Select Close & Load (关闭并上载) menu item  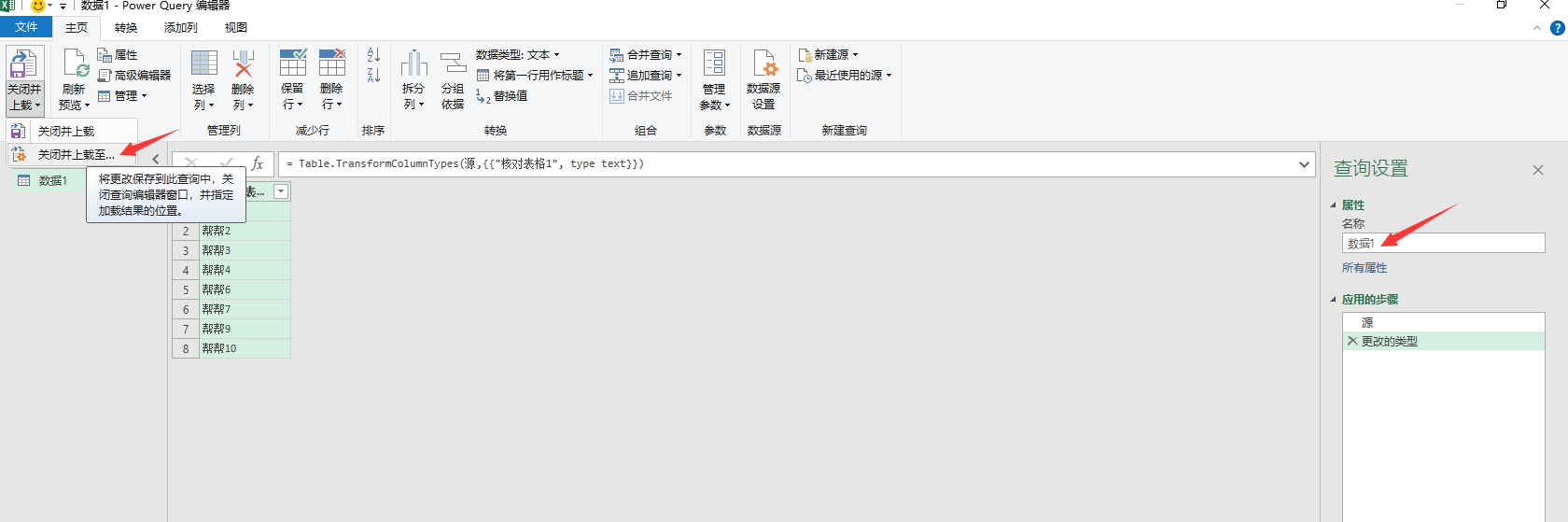click(73, 132)
